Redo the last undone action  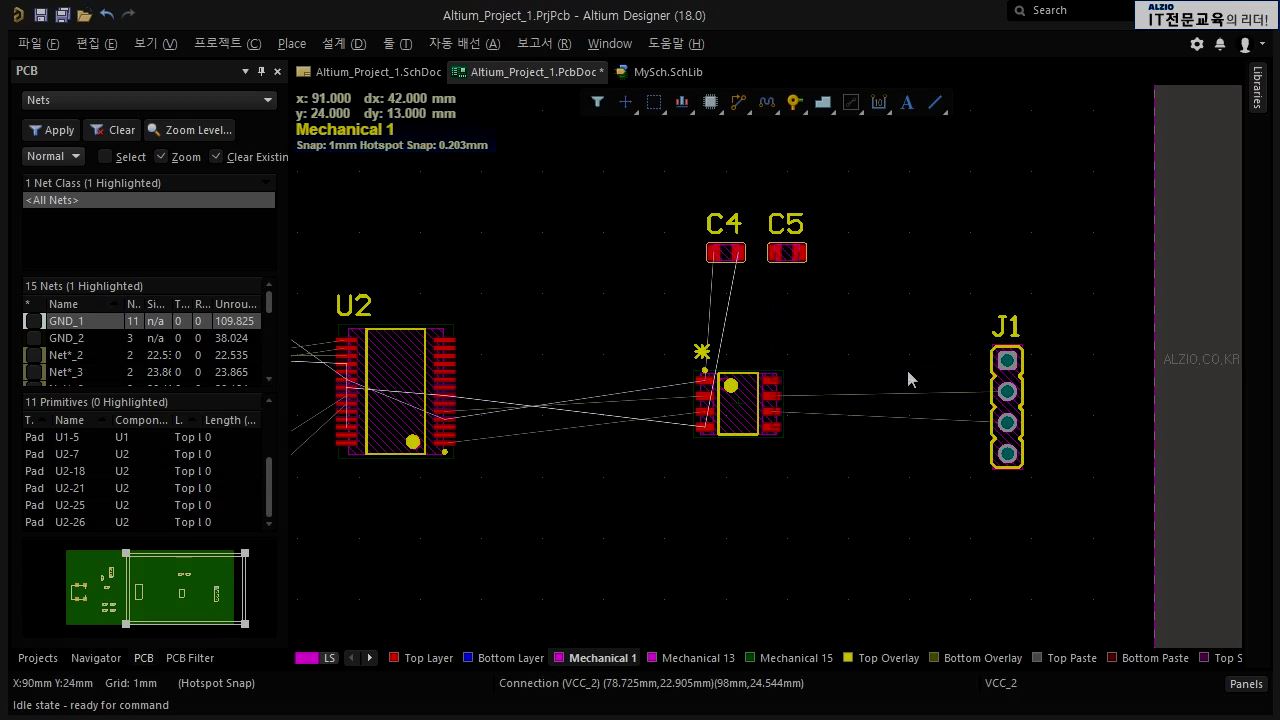(128, 15)
